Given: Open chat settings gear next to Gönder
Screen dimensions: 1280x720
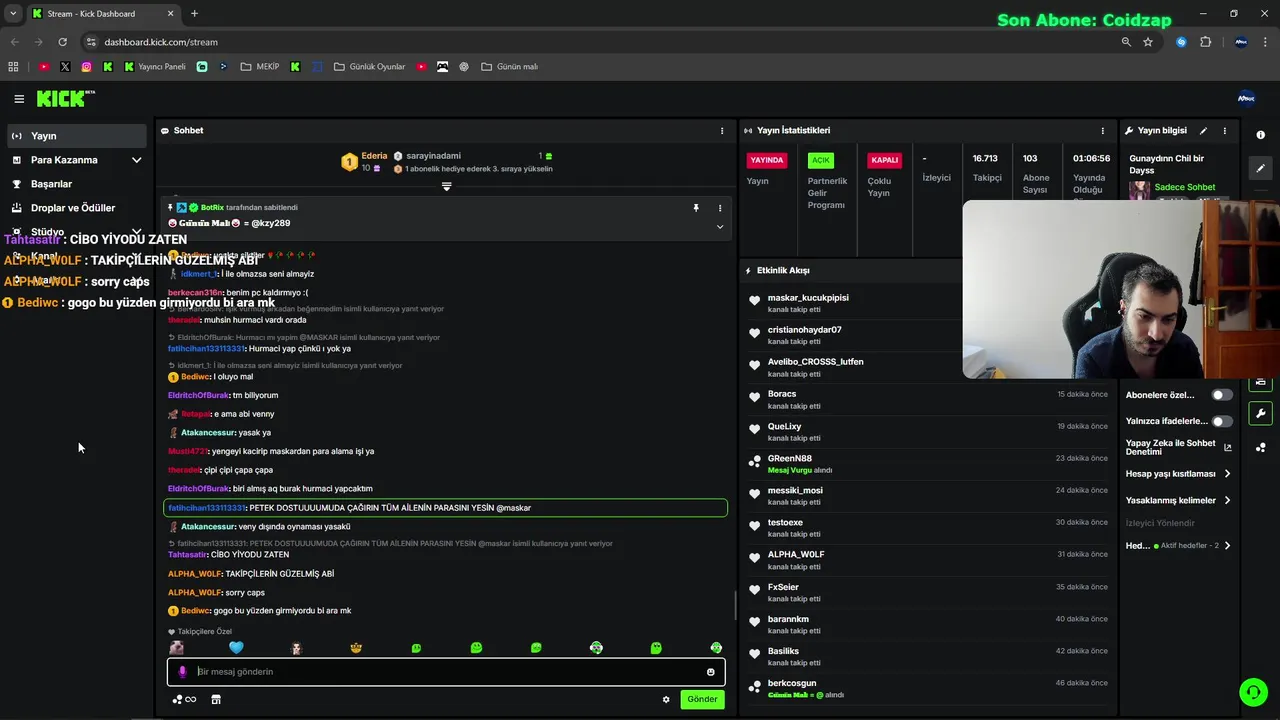Looking at the screenshot, I should (x=666, y=700).
